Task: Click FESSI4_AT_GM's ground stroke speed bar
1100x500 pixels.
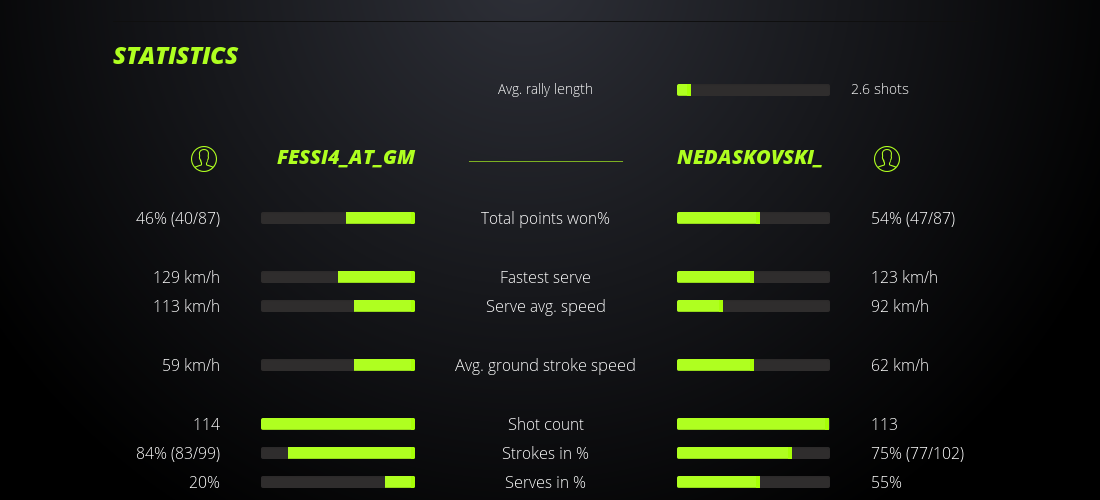Action: pos(338,365)
